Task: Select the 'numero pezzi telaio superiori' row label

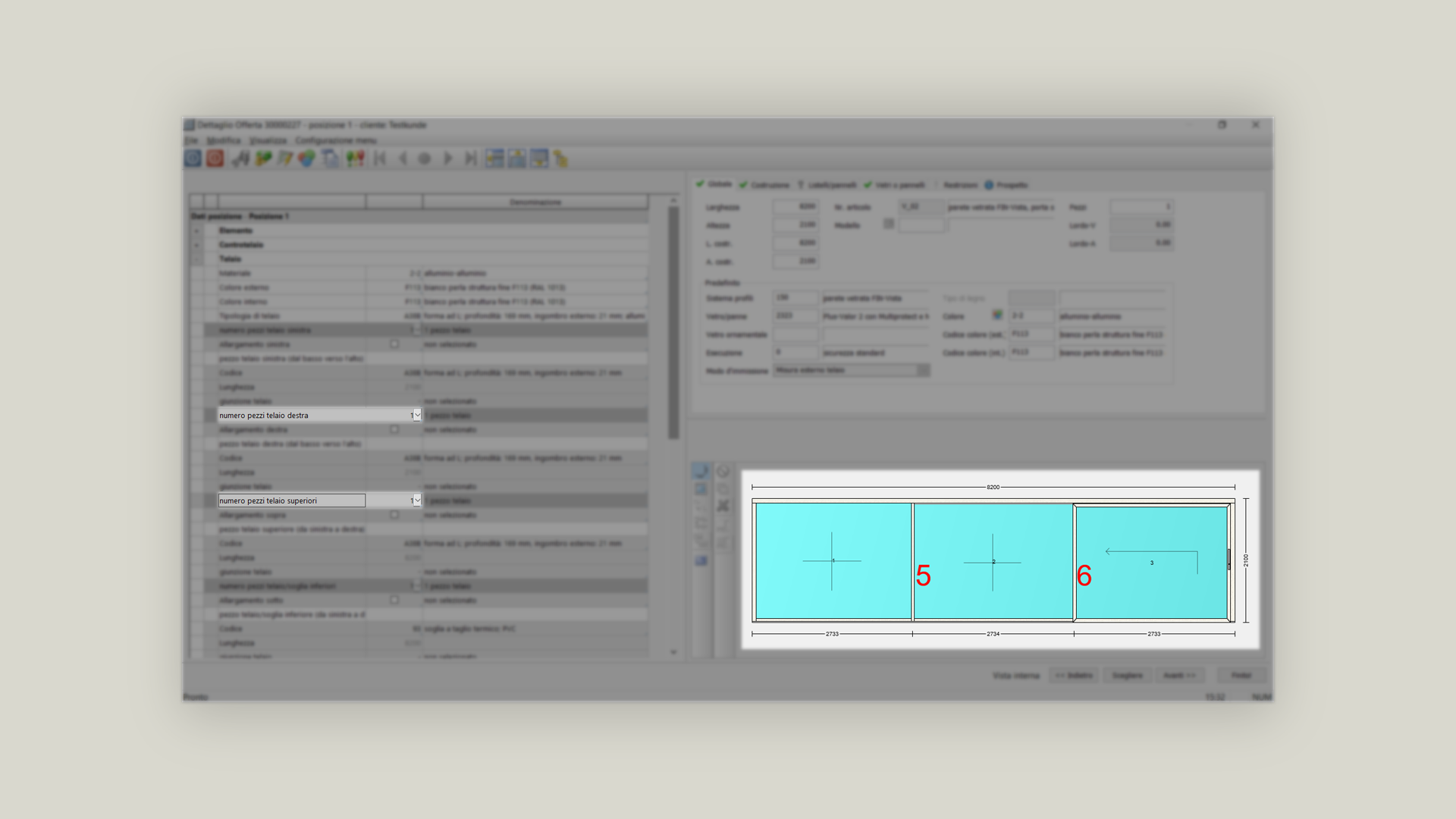Action: tap(292, 500)
